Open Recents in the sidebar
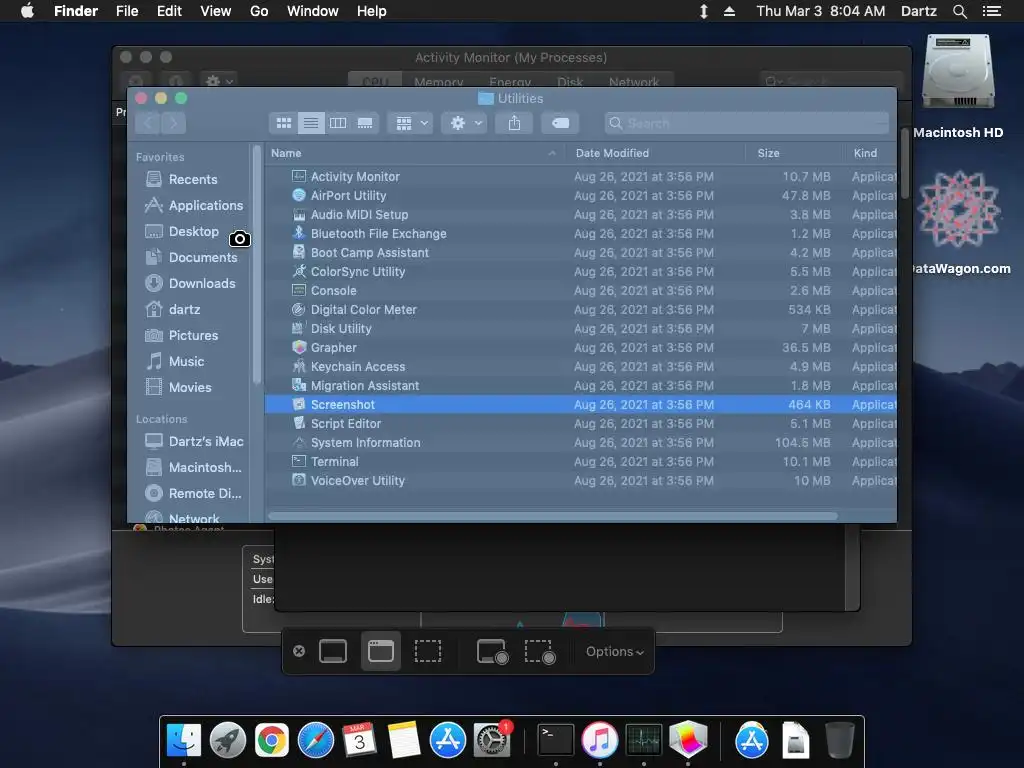The image size is (1024, 768). point(193,179)
